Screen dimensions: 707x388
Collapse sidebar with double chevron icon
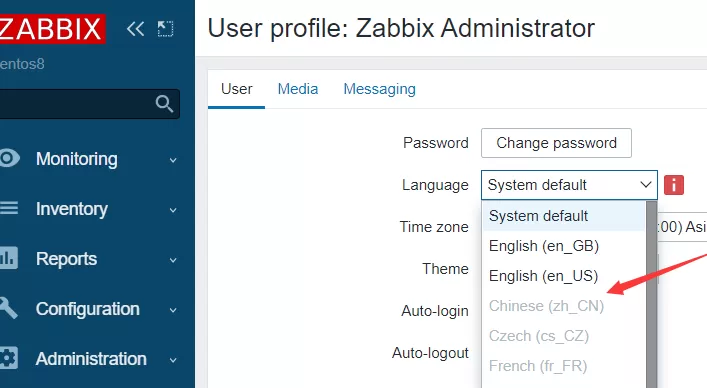(x=135, y=29)
